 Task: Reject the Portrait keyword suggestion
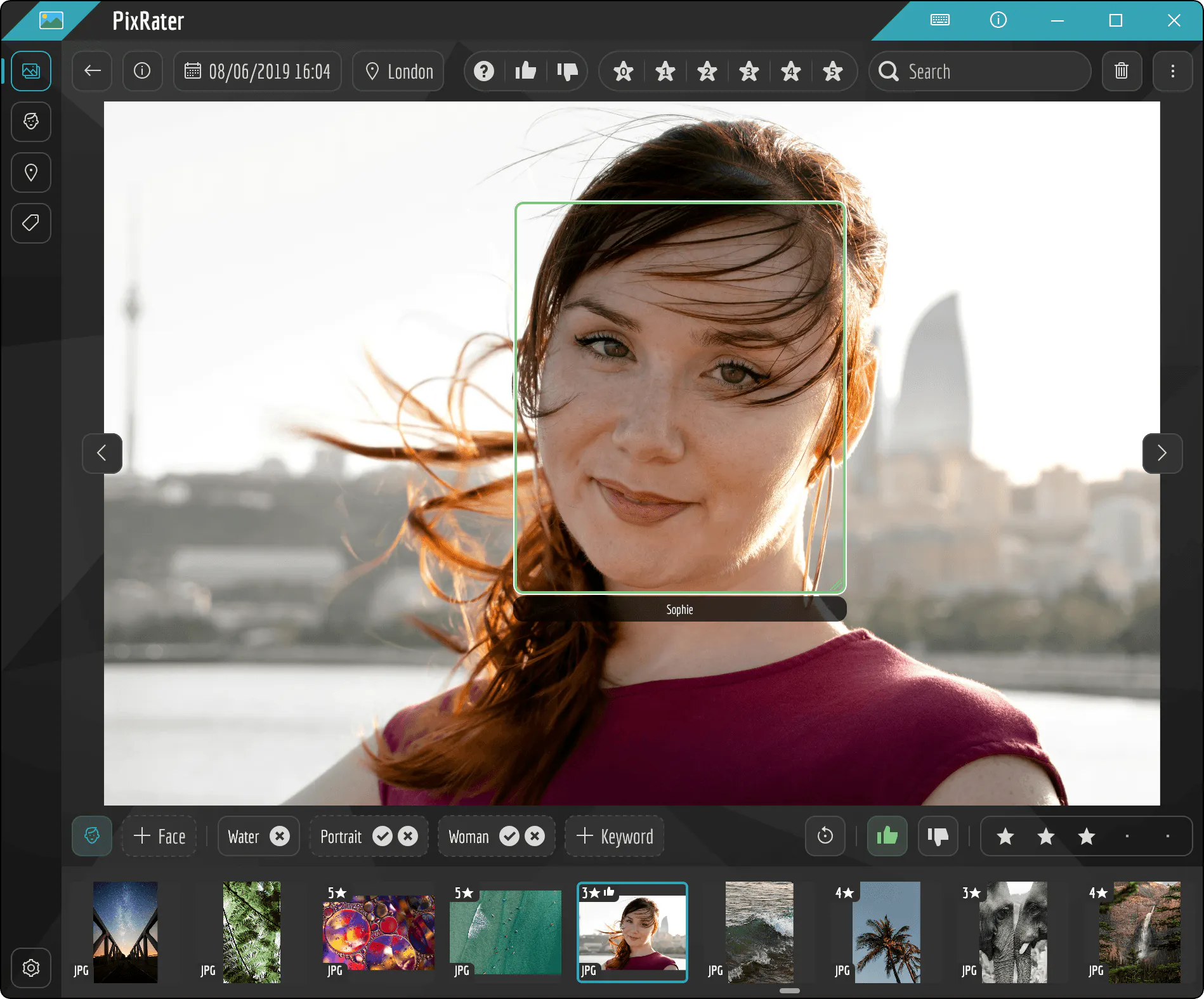click(x=408, y=836)
